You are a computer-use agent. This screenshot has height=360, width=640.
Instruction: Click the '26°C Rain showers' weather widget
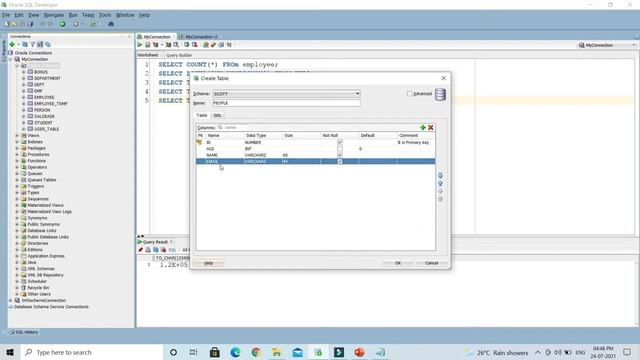tap(498, 352)
